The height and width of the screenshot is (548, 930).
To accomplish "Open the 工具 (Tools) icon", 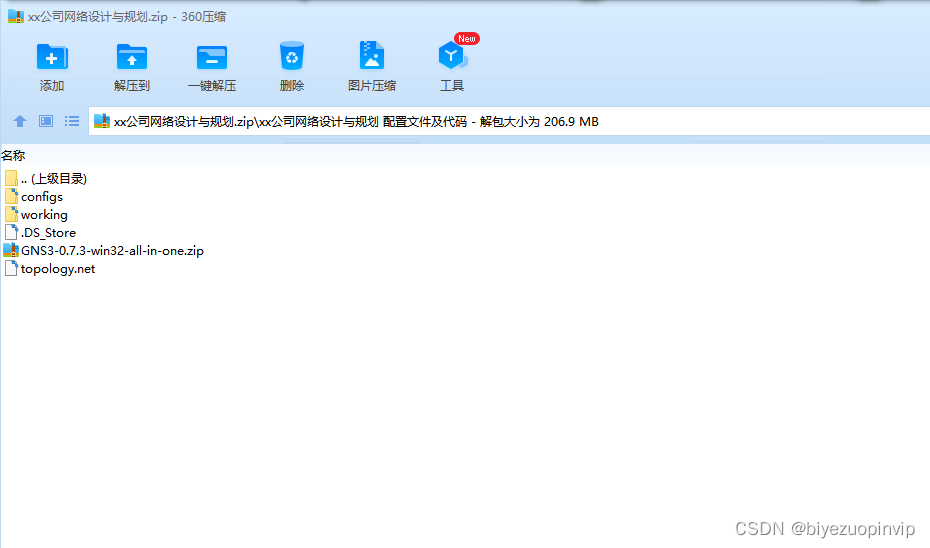I will (453, 56).
